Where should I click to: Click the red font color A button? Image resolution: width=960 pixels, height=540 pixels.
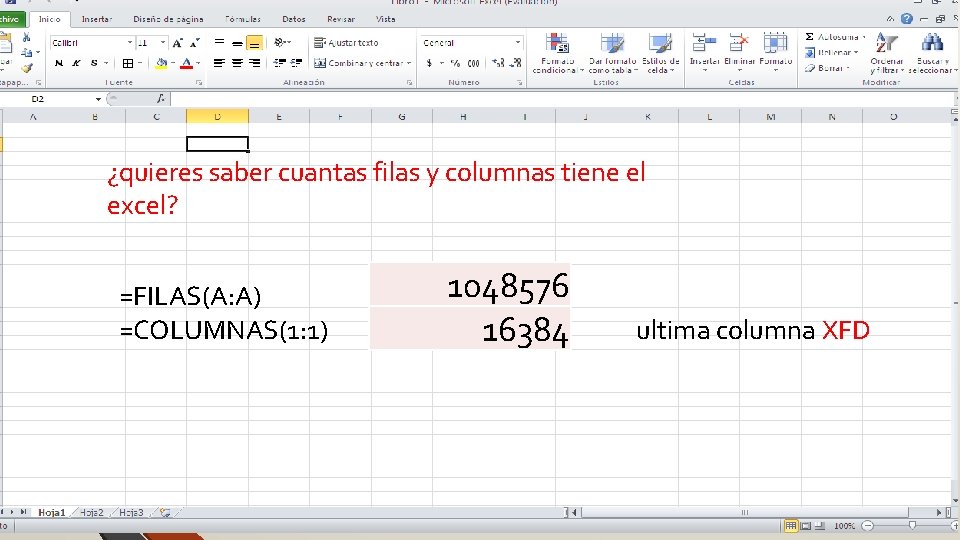(187, 63)
